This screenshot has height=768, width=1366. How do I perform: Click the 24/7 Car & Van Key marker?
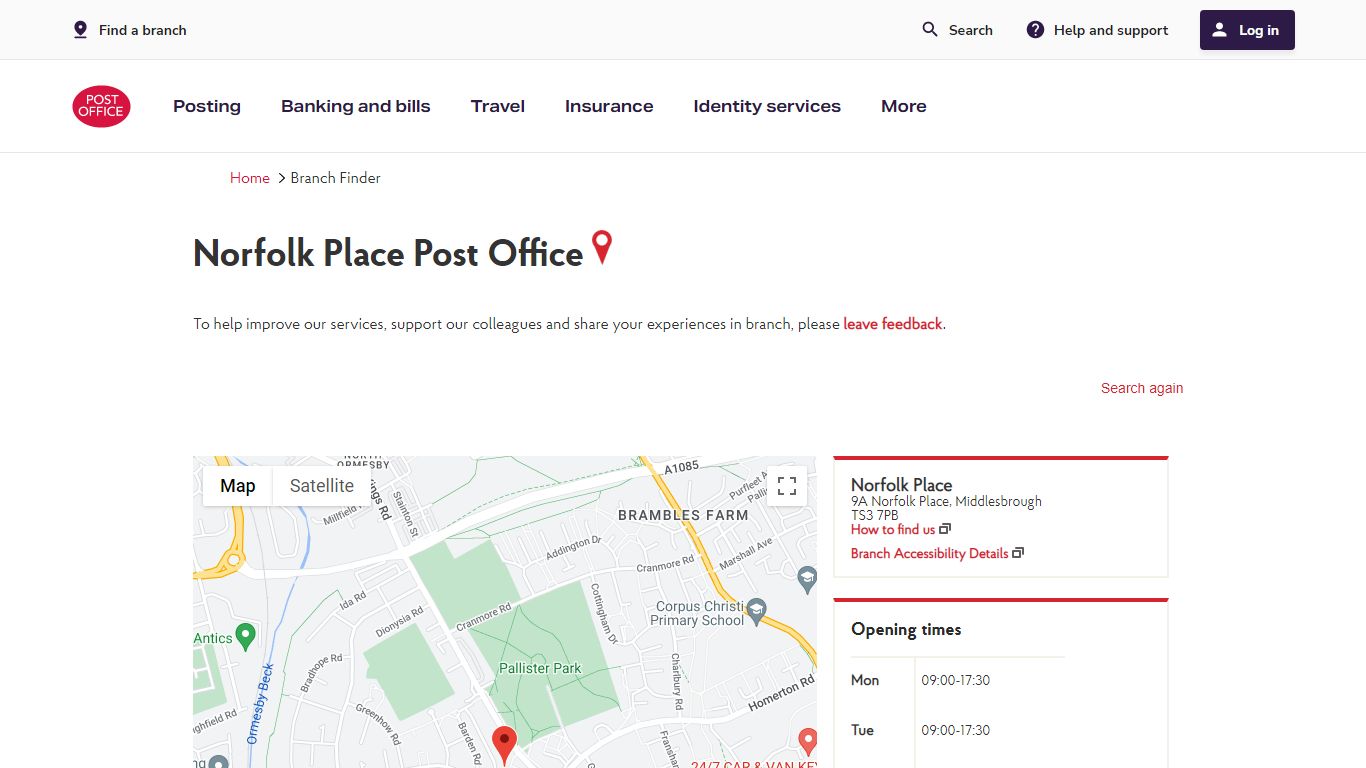point(808,741)
